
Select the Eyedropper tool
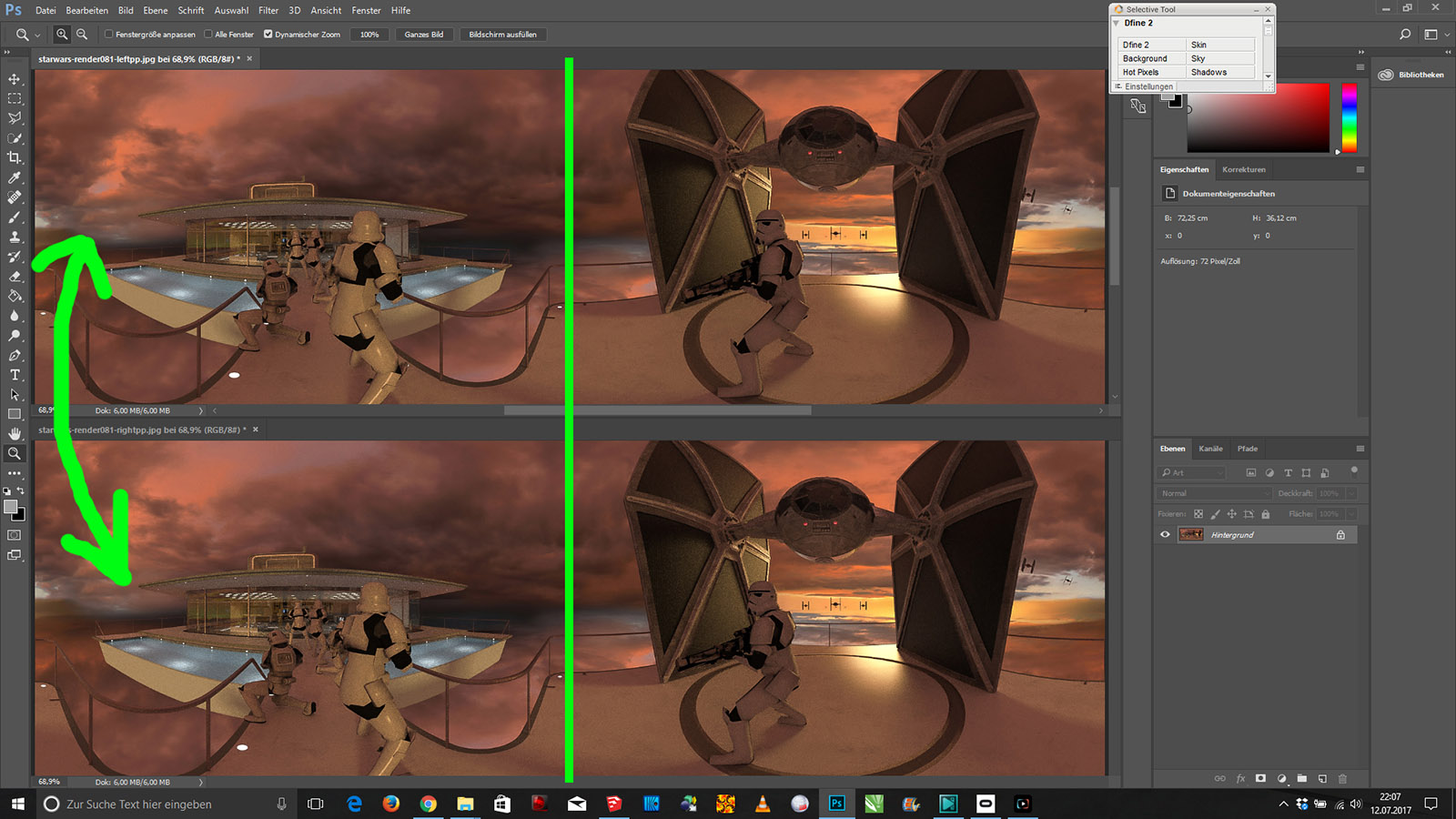tap(15, 177)
